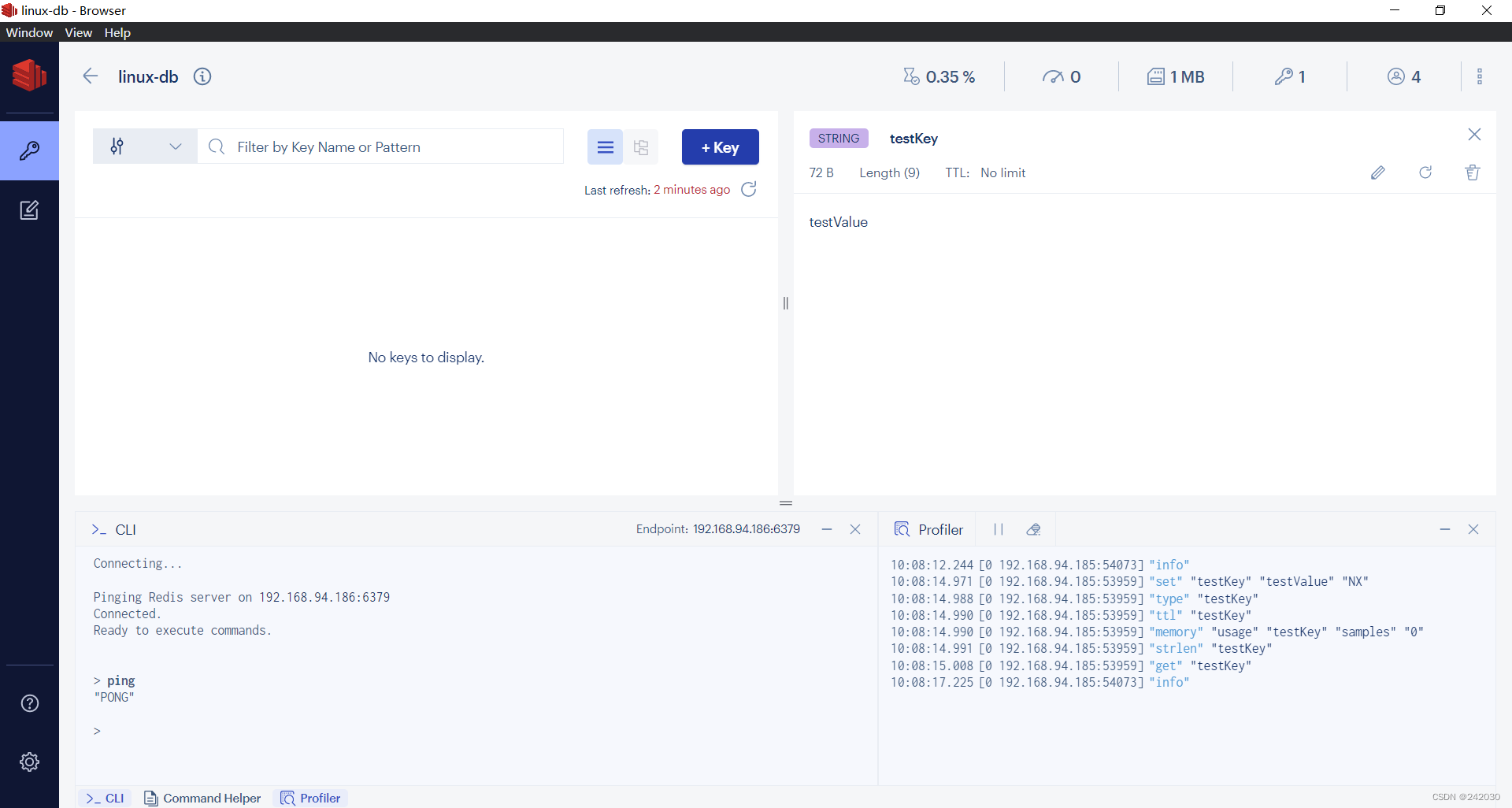The image size is (1512, 808).
Task: Click the profiler "ttl" testKey log line
Action: [x=1070, y=615]
